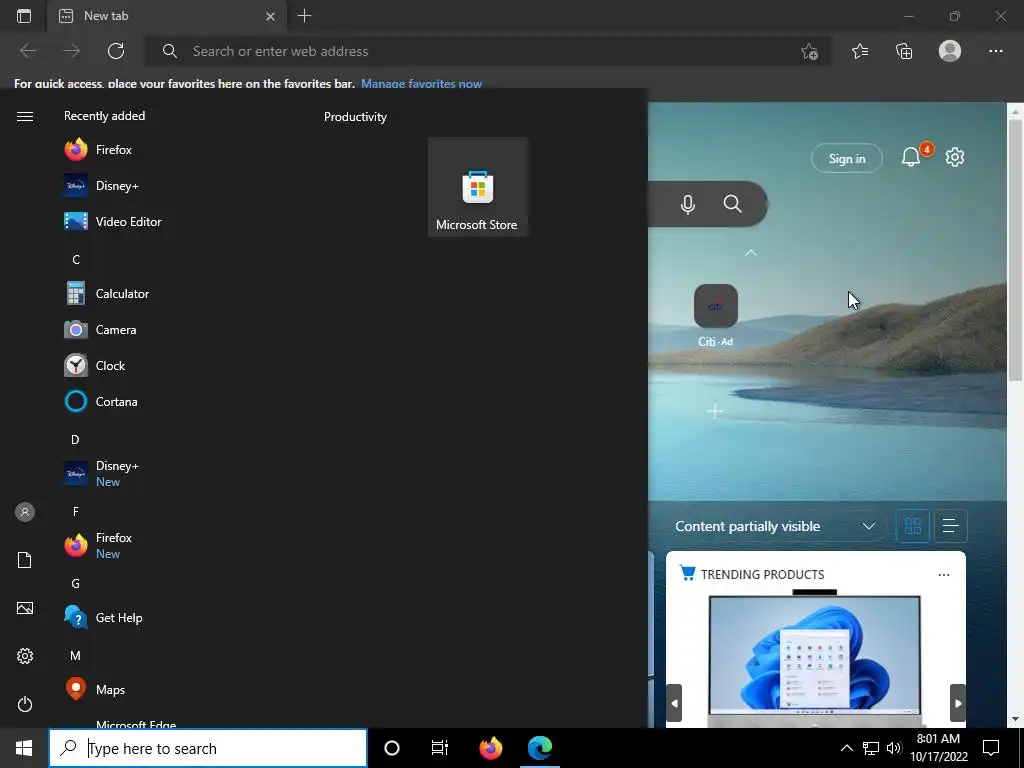
Task: Open Documents from Start sidebar
Action: (x=25, y=560)
